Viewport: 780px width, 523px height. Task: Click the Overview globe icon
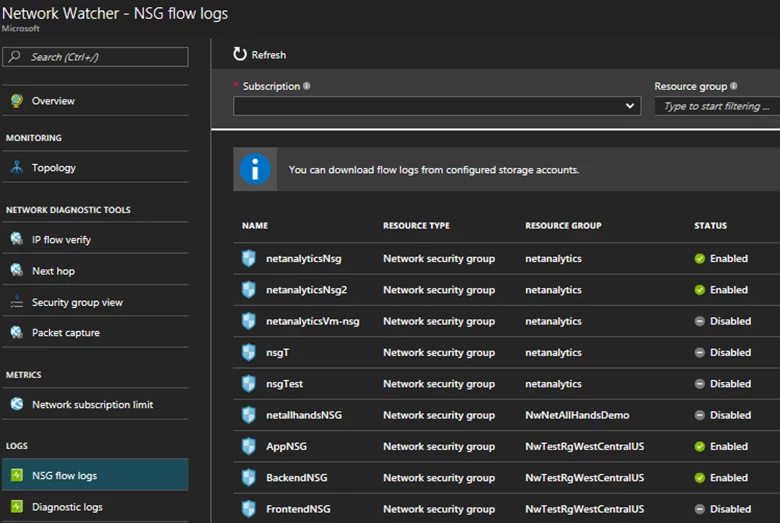[16, 101]
